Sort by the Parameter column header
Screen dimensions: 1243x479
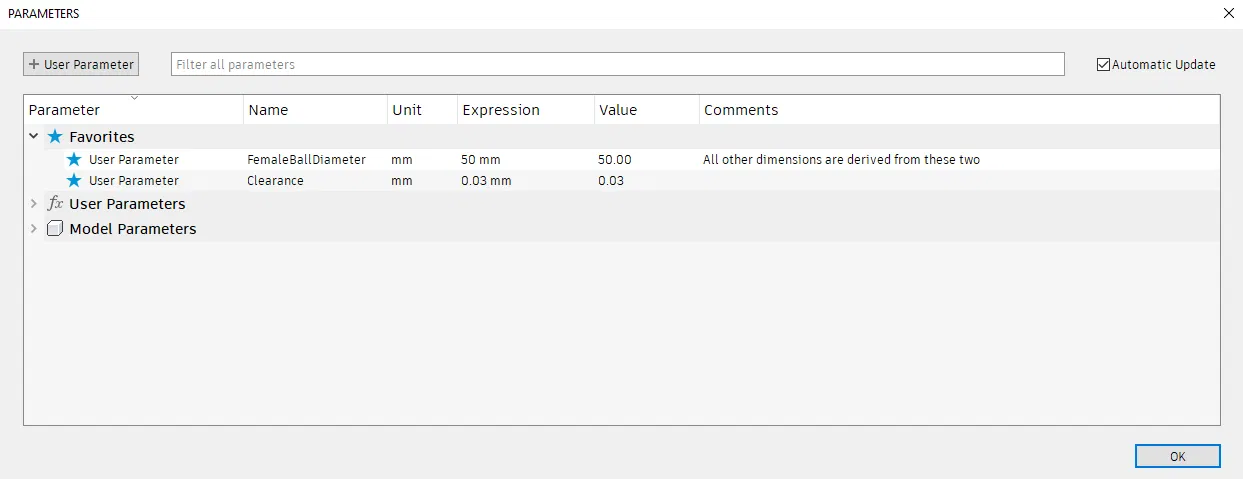tap(64, 110)
